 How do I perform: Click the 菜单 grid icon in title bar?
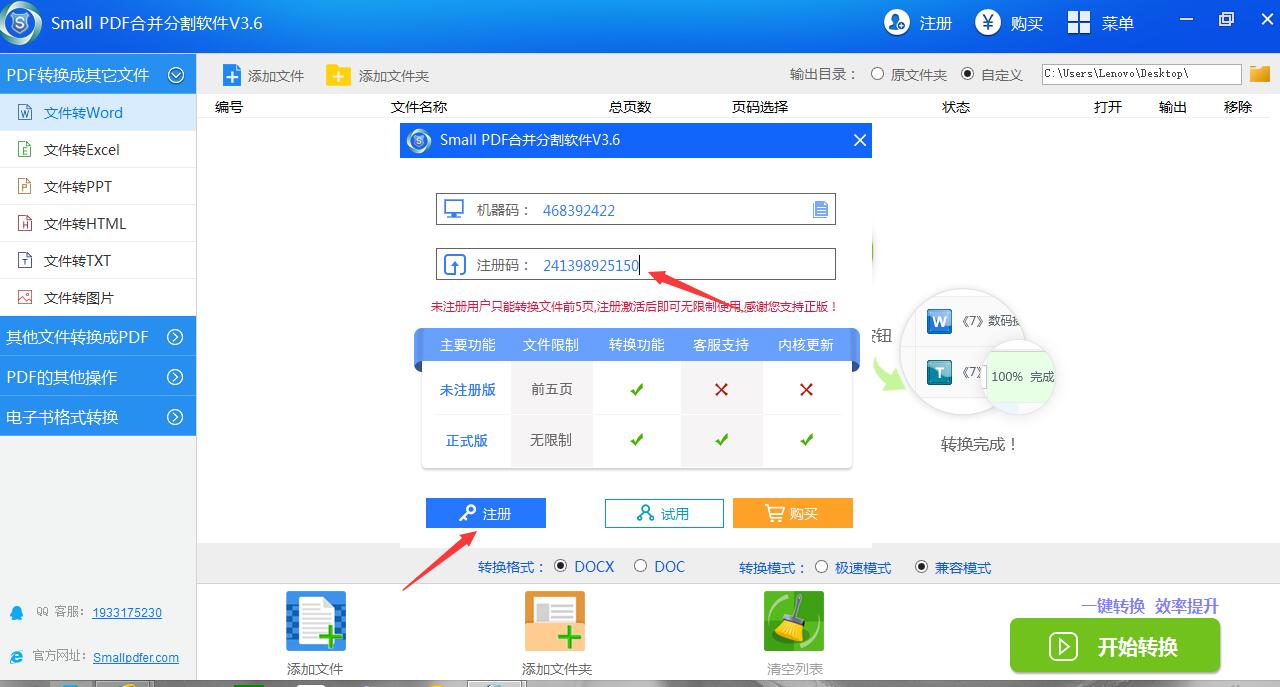[1079, 22]
